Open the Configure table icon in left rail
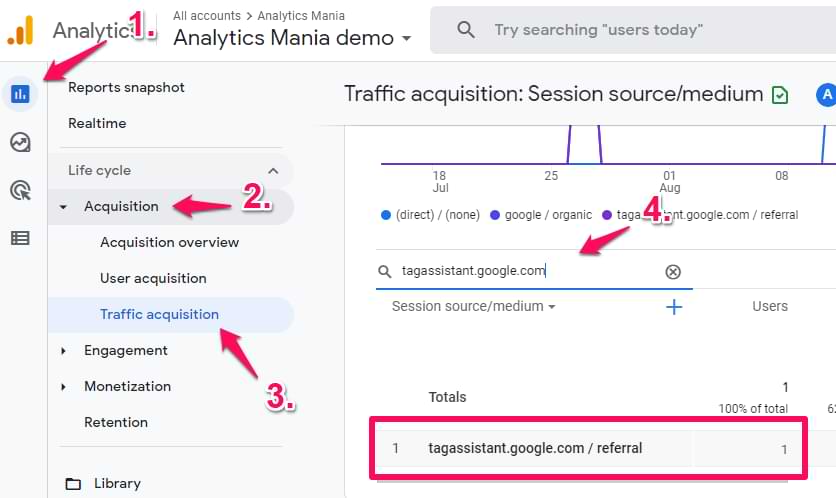Image resolution: width=836 pixels, height=498 pixels. click(20, 238)
